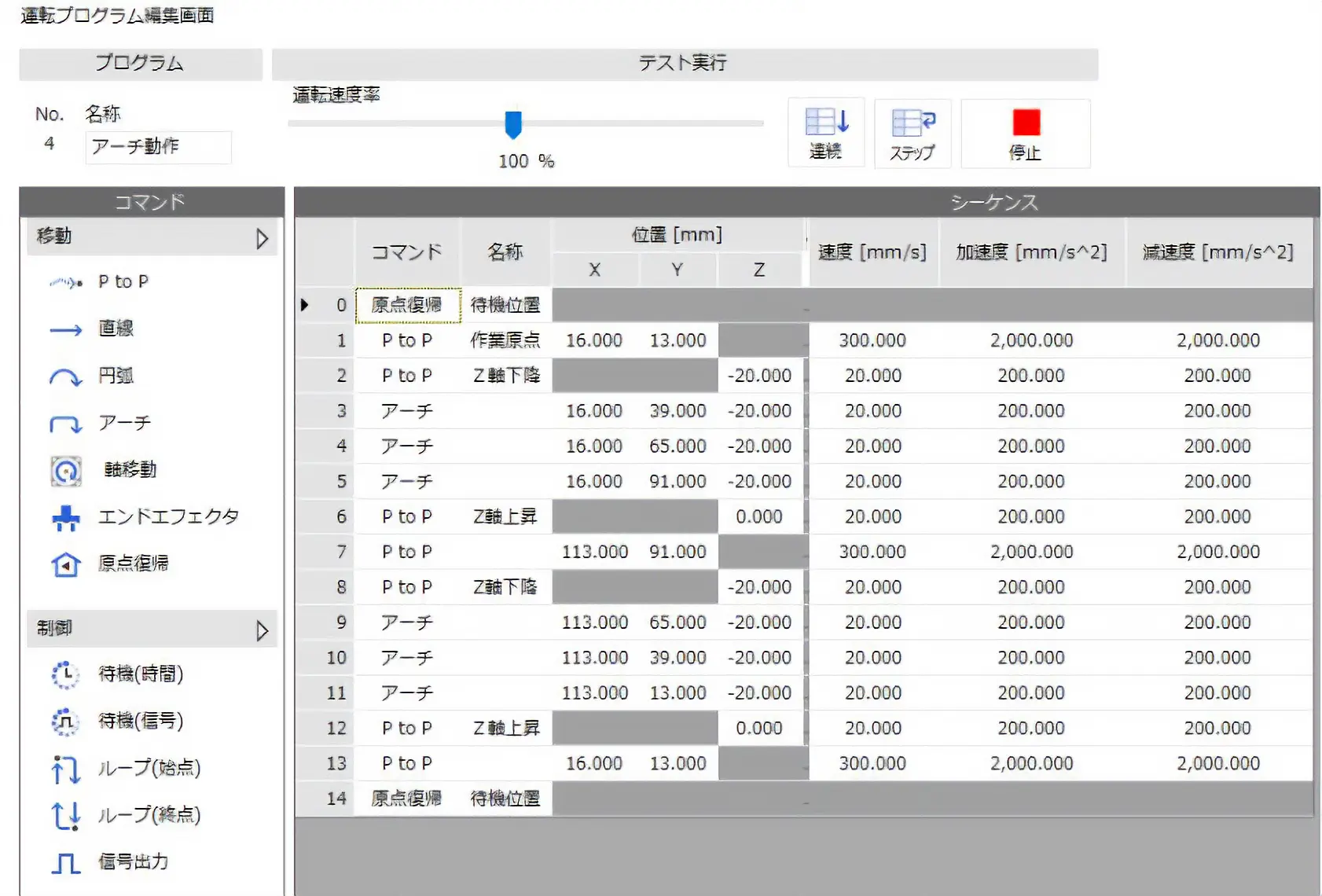The width and height of the screenshot is (1322, 896).
Task: Select the 待機(時間) wait timer icon
Action: point(66,674)
